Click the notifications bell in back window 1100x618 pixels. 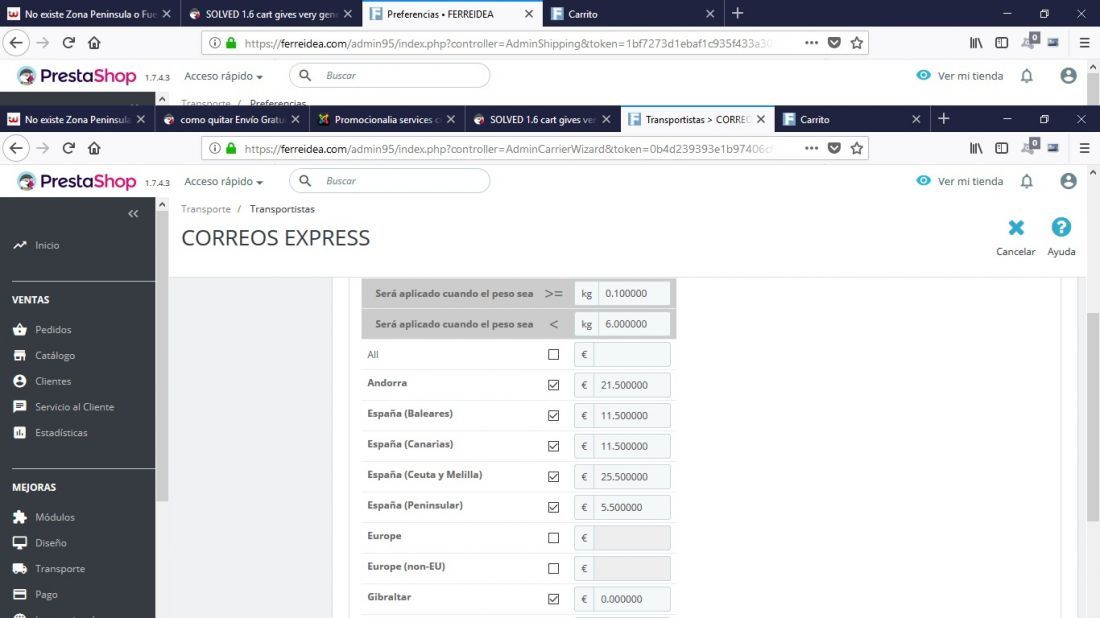1026,76
